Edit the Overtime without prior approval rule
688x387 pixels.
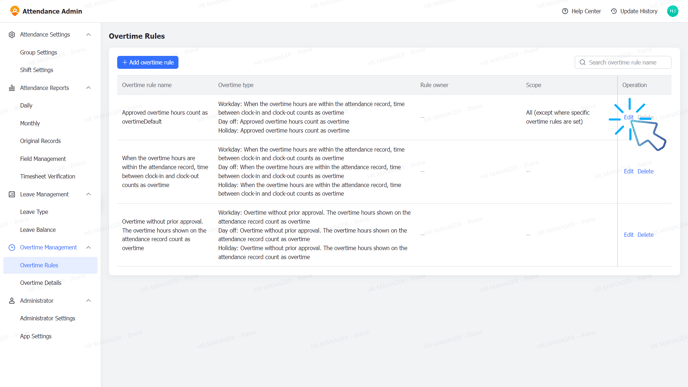628,235
